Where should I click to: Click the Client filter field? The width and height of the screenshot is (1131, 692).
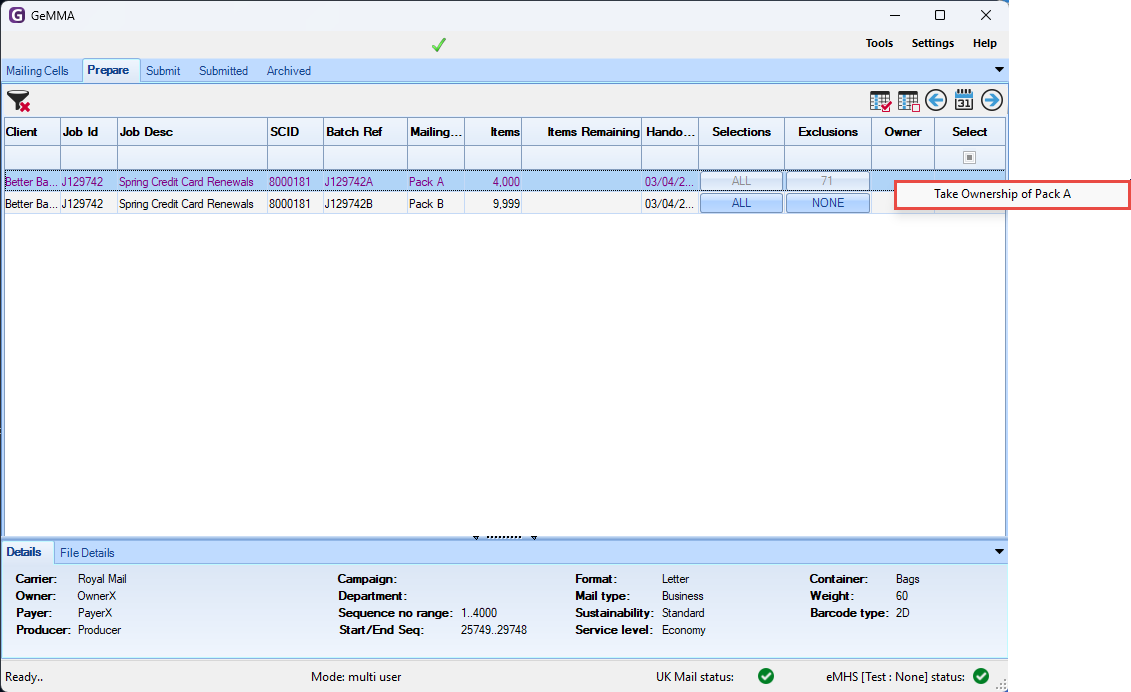tap(32, 157)
